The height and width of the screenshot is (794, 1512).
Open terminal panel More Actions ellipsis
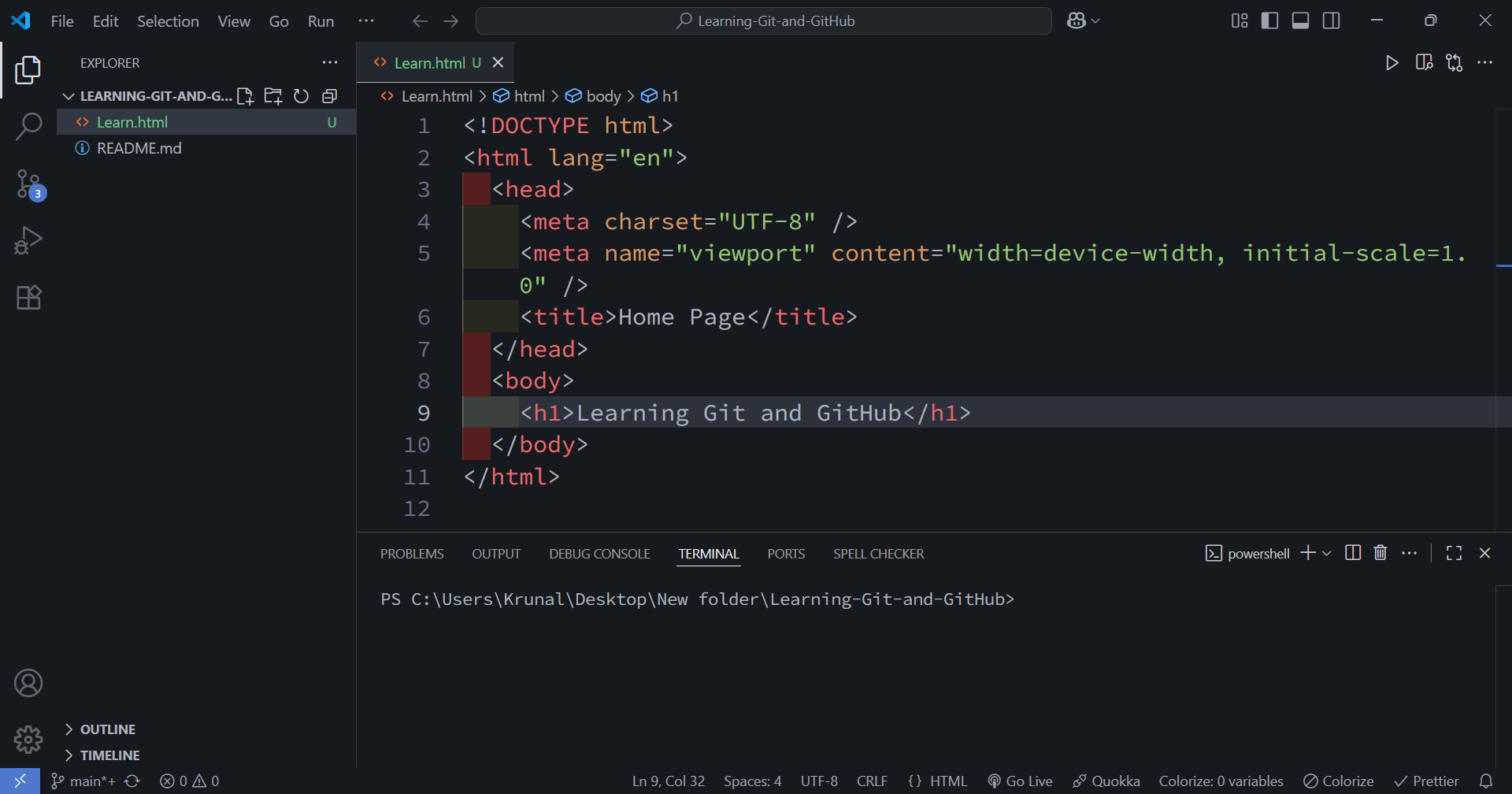click(1410, 553)
